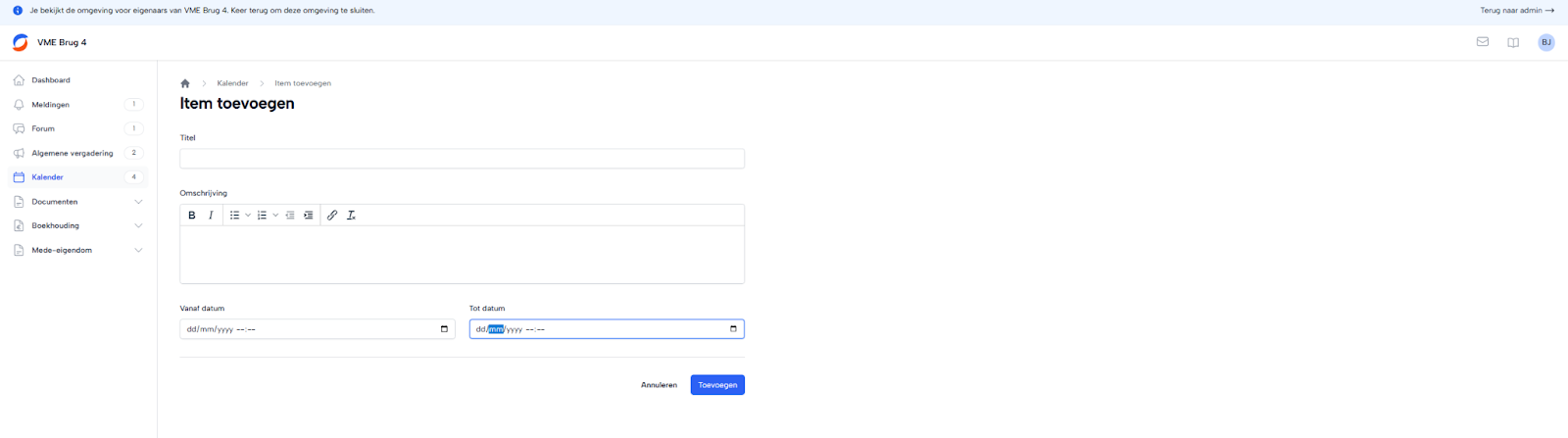Open the numbered list style dropdown
1568x438 pixels.
(x=275, y=216)
